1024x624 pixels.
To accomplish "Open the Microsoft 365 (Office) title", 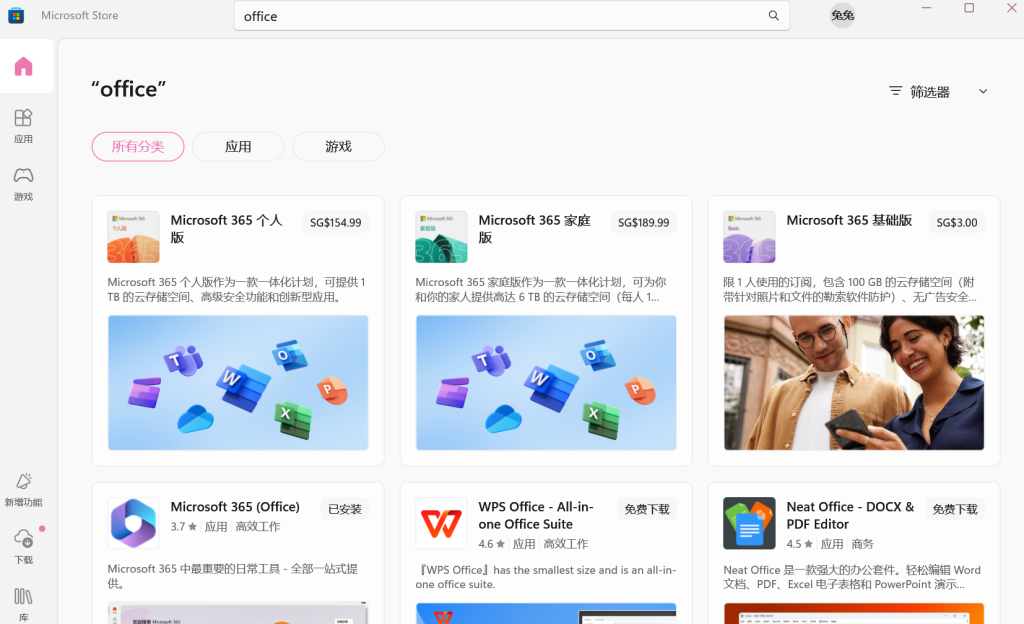I will pyautogui.click(x=235, y=507).
